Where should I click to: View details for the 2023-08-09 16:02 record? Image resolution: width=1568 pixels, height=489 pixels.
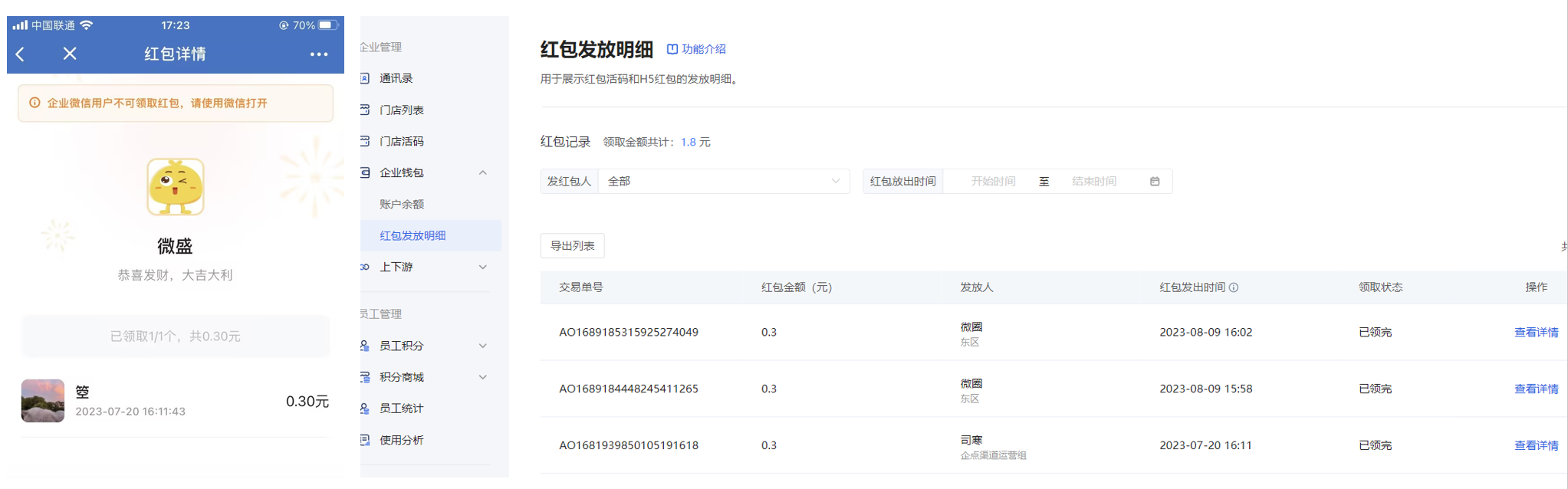pos(1536,332)
